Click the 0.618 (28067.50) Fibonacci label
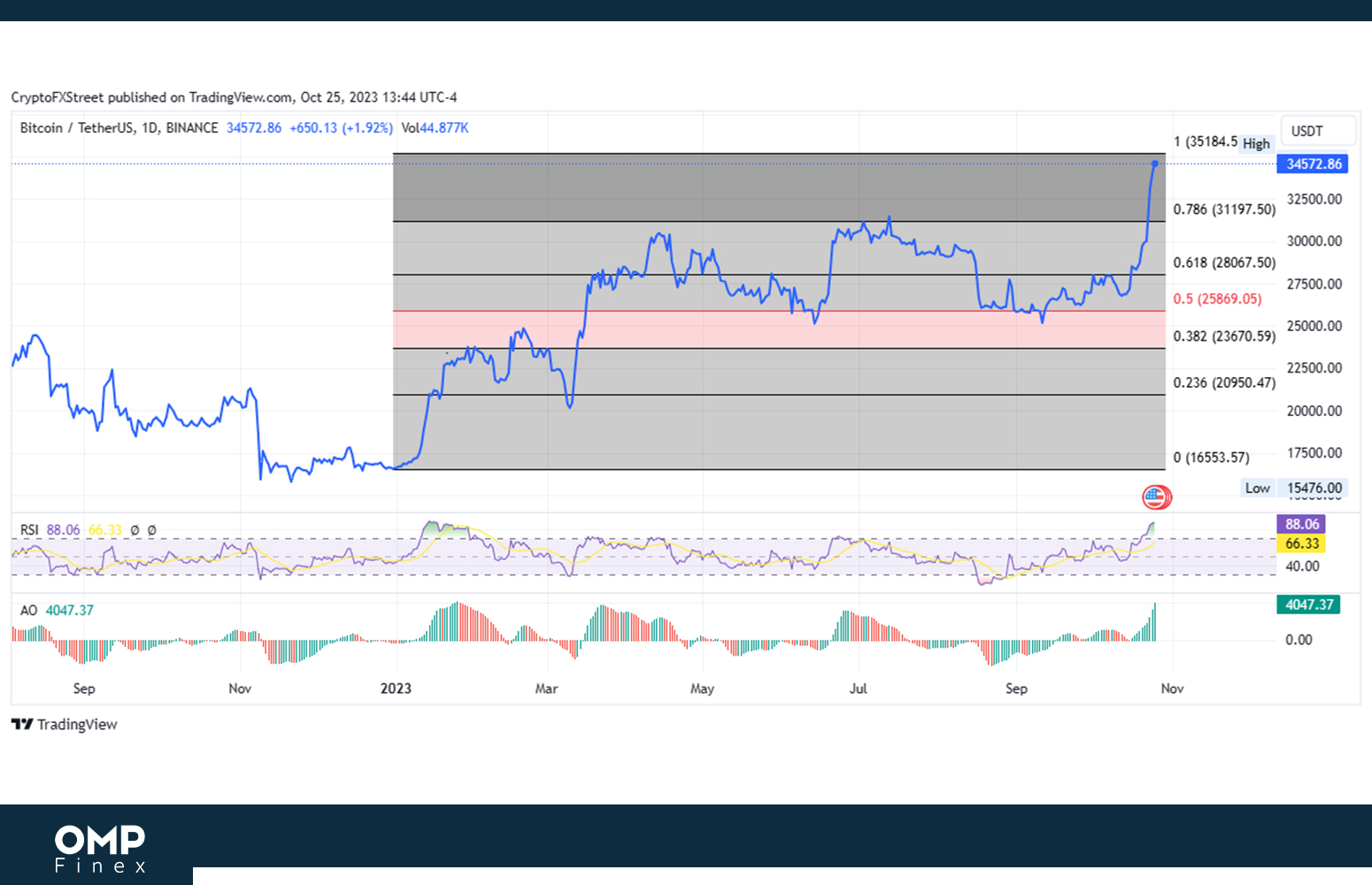1372x885 pixels. click(1224, 263)
